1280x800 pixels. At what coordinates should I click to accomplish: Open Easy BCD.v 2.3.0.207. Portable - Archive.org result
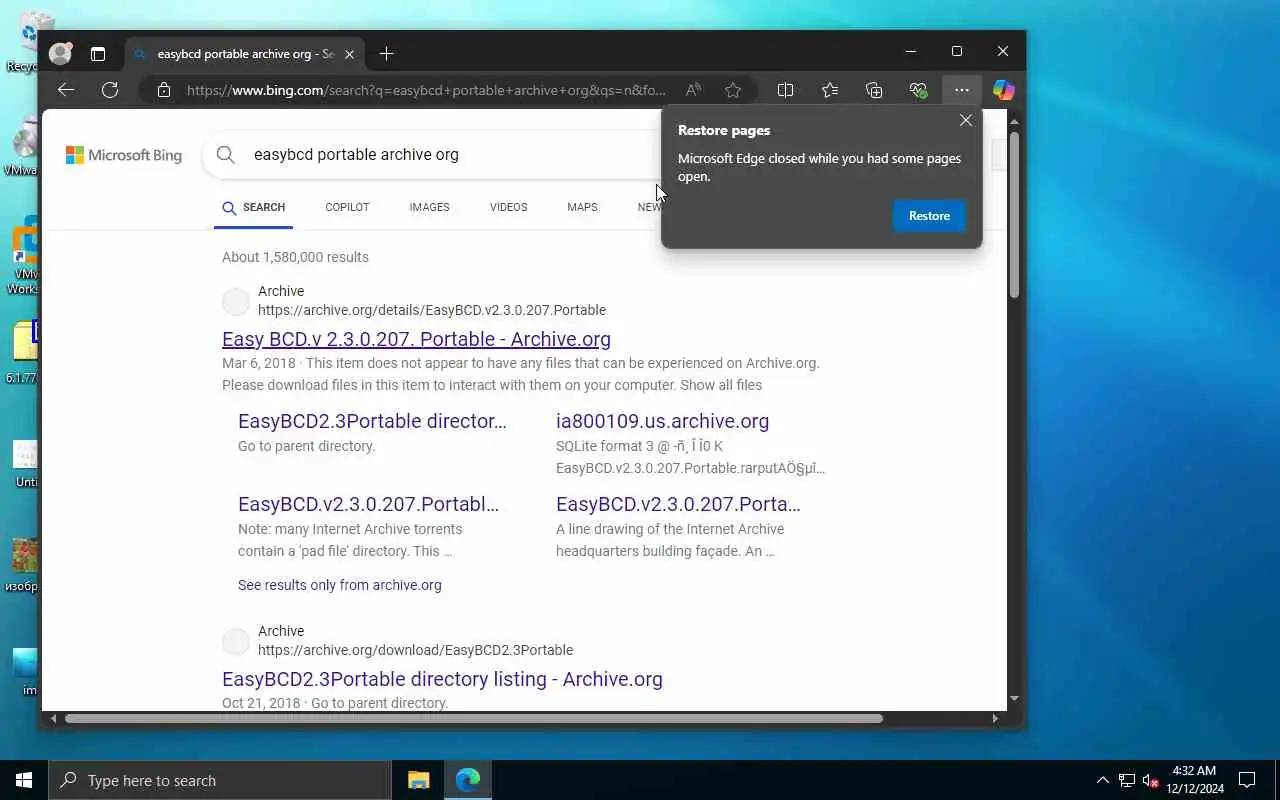click(416, 339)
